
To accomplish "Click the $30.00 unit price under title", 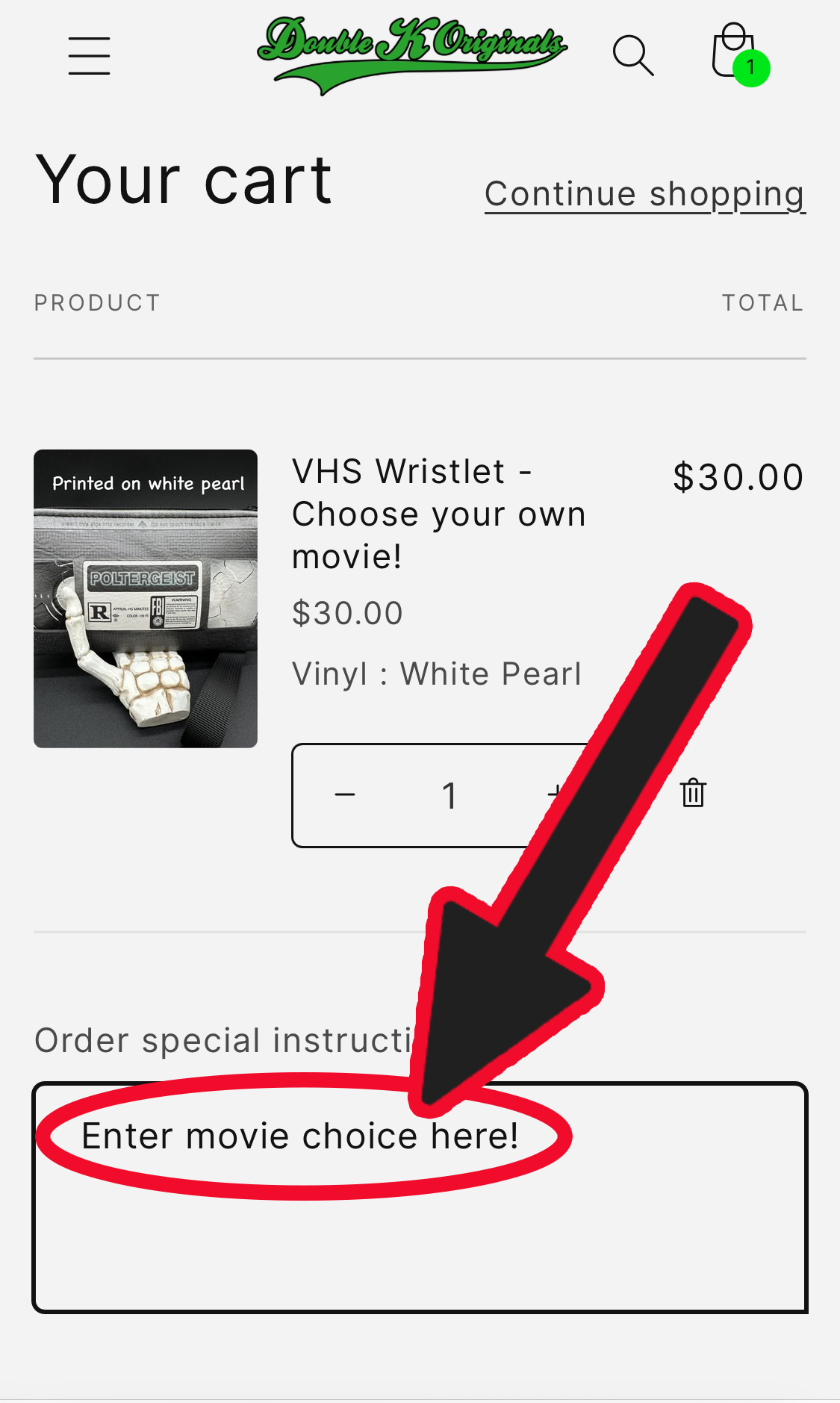I will (347, 614).
